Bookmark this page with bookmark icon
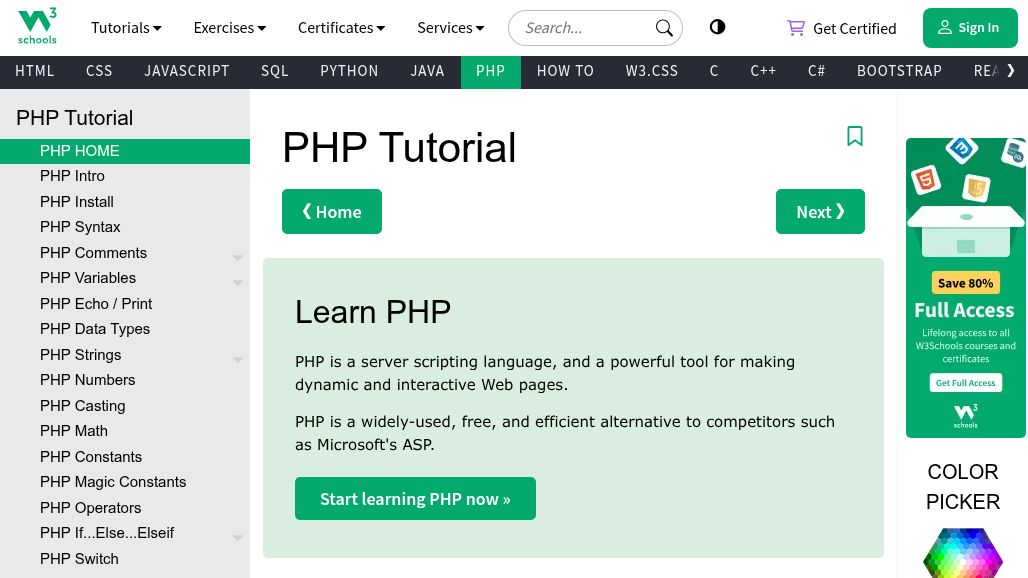 coord(854,136)
